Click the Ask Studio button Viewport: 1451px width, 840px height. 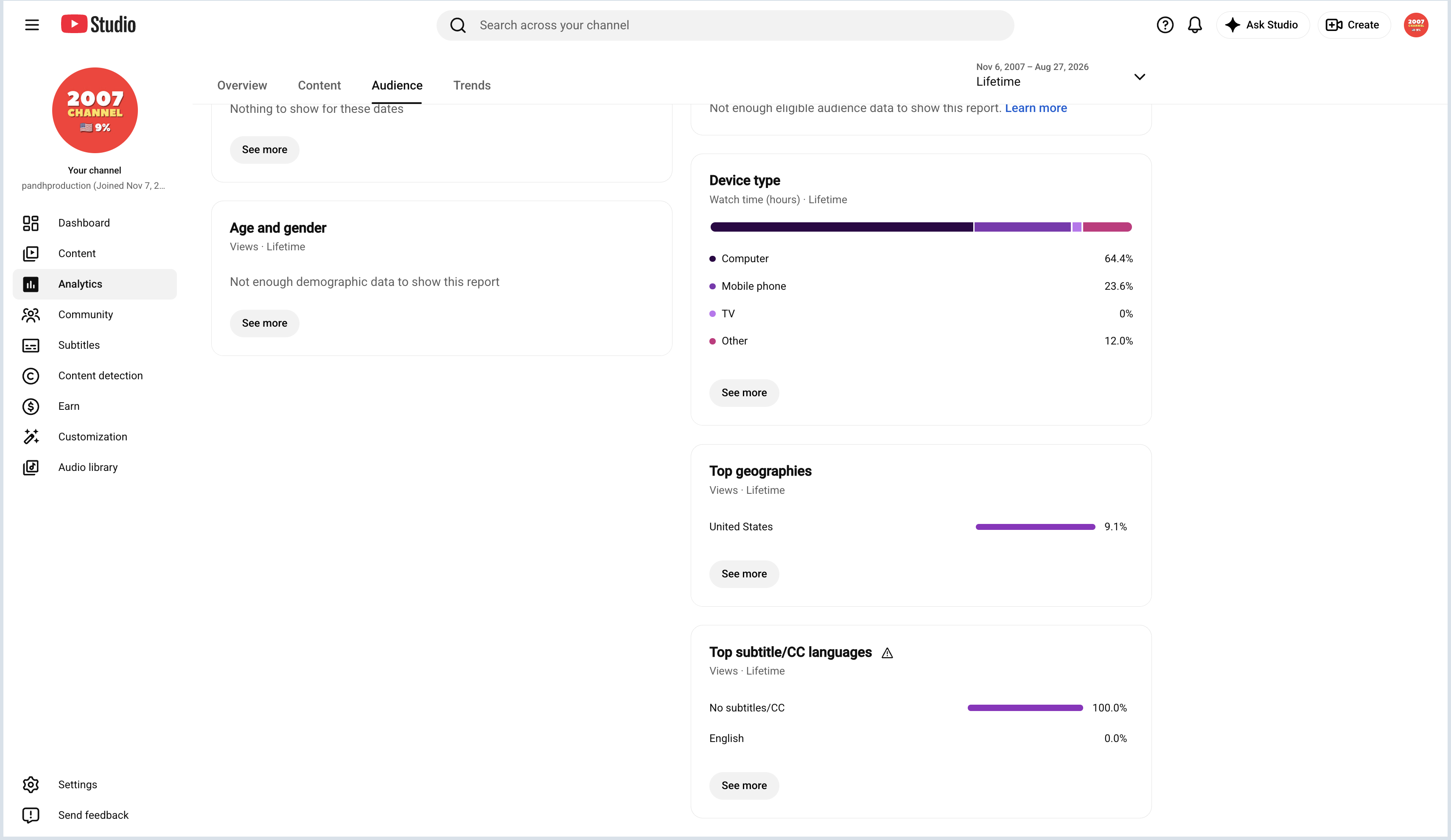pos(1262,25)
